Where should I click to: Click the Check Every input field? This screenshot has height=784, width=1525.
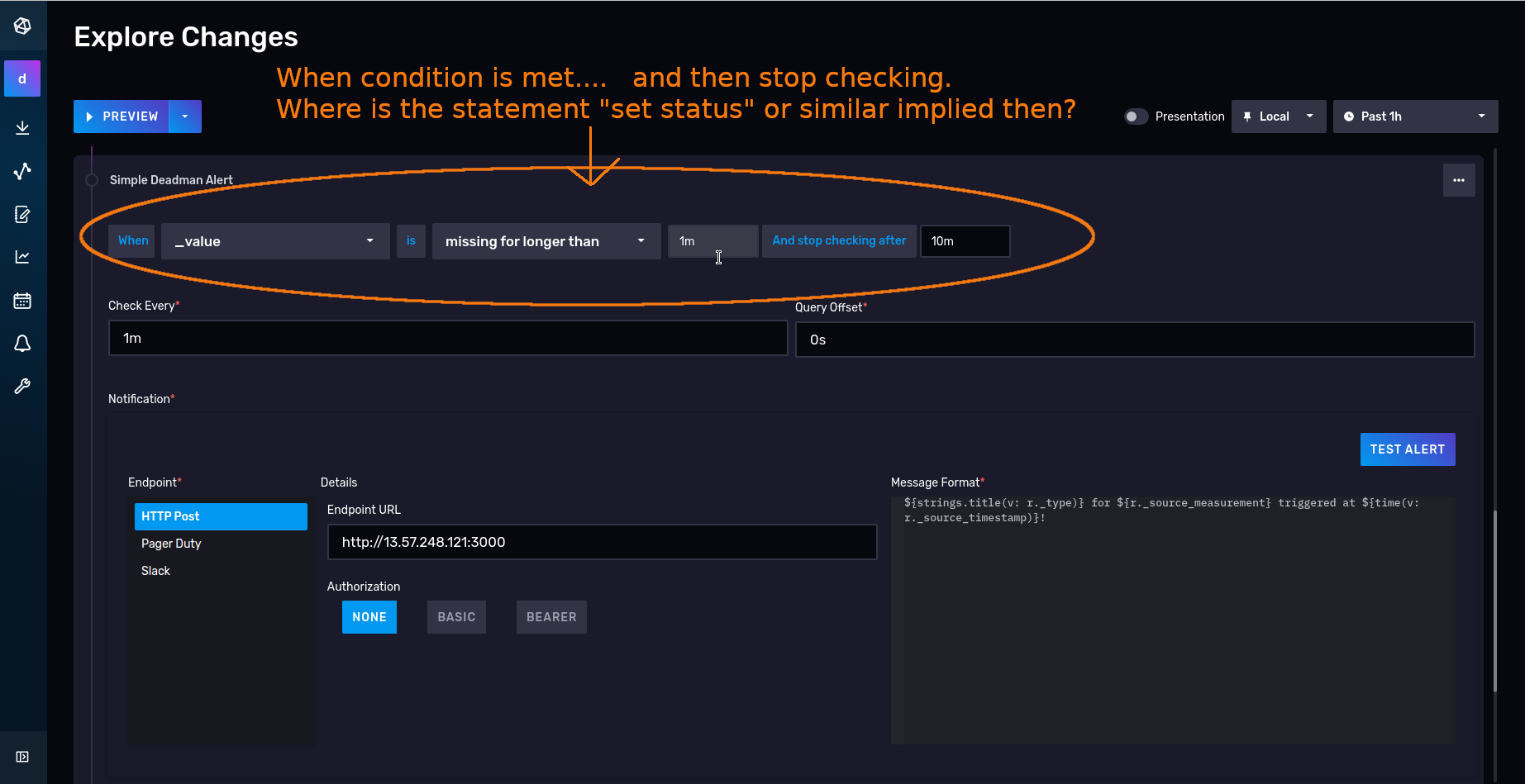448,339
